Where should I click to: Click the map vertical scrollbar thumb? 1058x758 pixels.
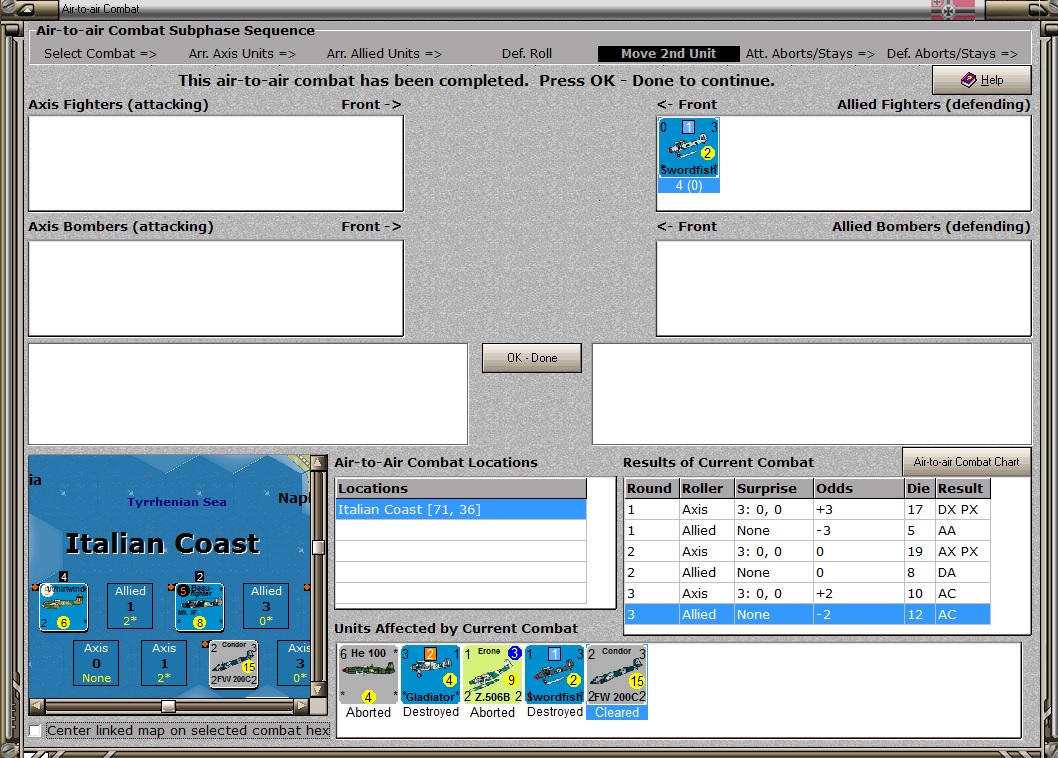[x=318, y=547]
